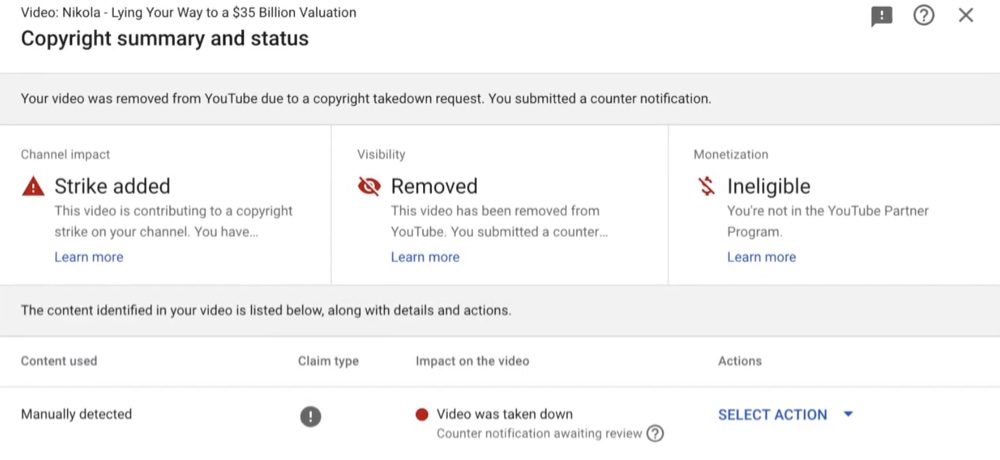This screenshot has width=1000, height=460.
Task: Click the Monetization section label
Action: tap(731, 154)
